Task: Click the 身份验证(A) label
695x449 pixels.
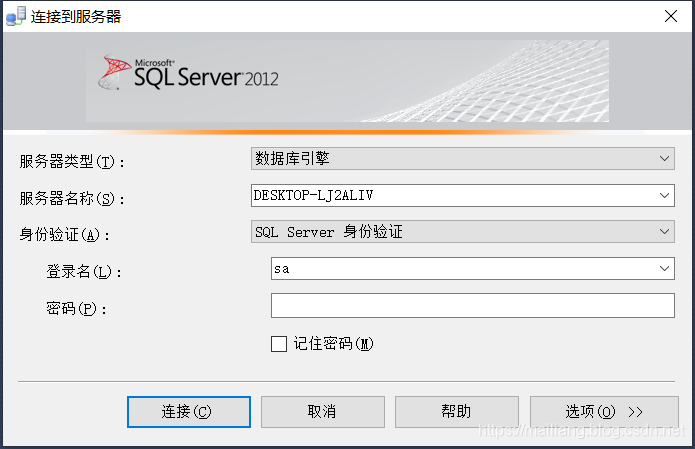Action: pos(64,234)
